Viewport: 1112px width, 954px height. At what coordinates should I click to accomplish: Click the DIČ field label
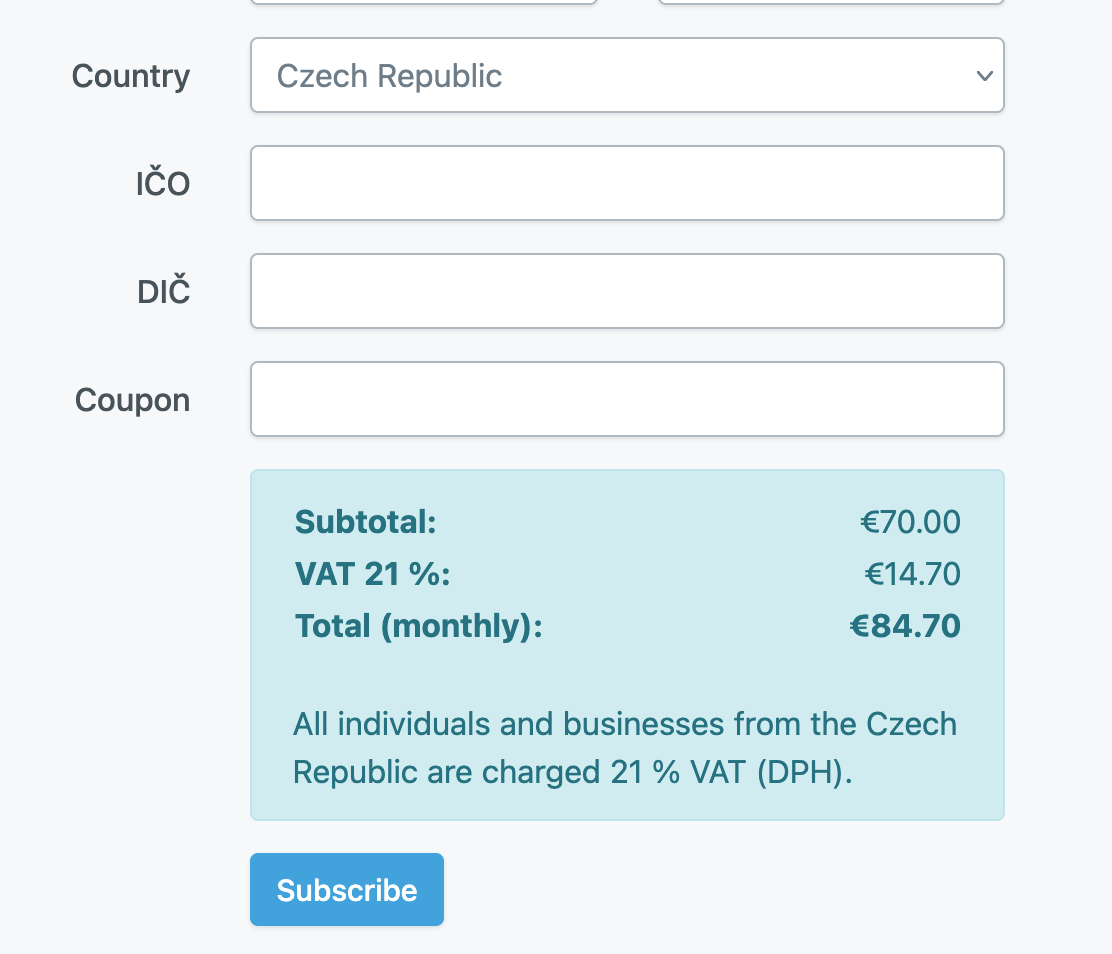tap(164, 291)
